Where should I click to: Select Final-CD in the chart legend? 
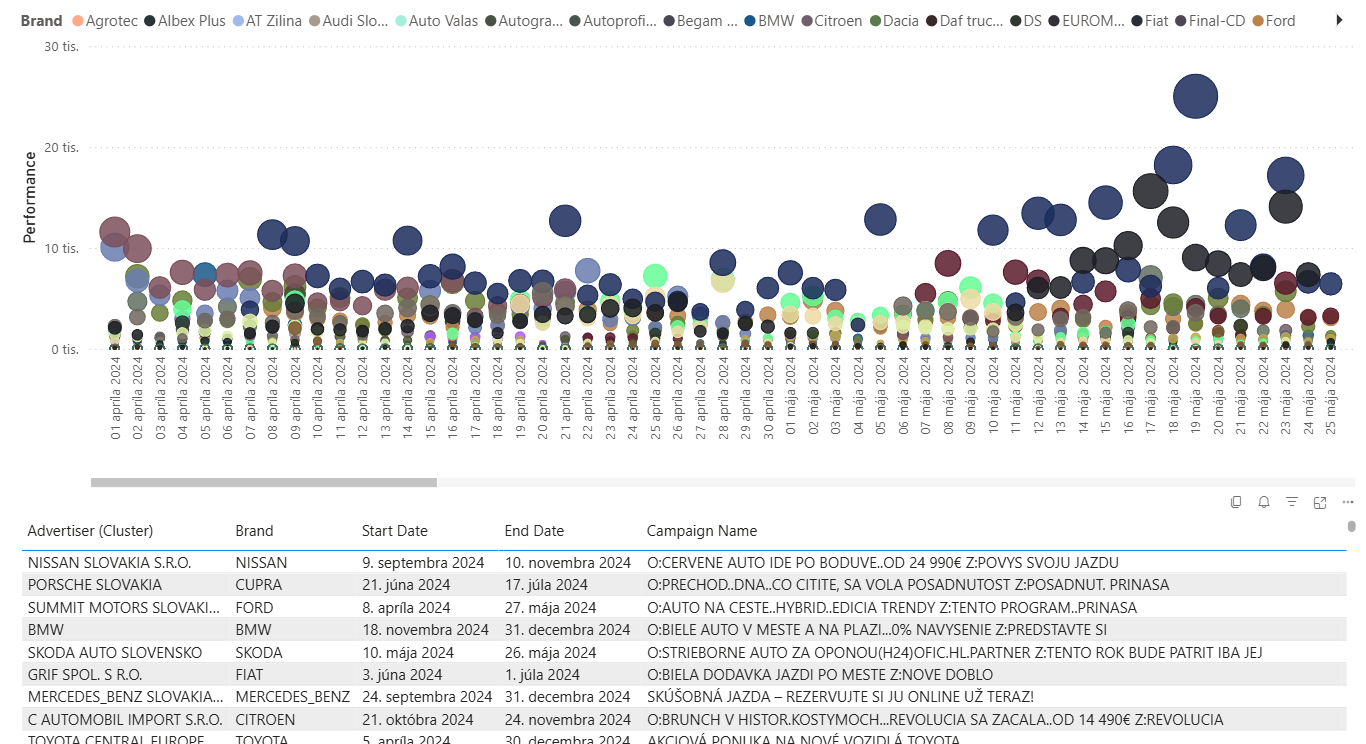point(1210,21)
